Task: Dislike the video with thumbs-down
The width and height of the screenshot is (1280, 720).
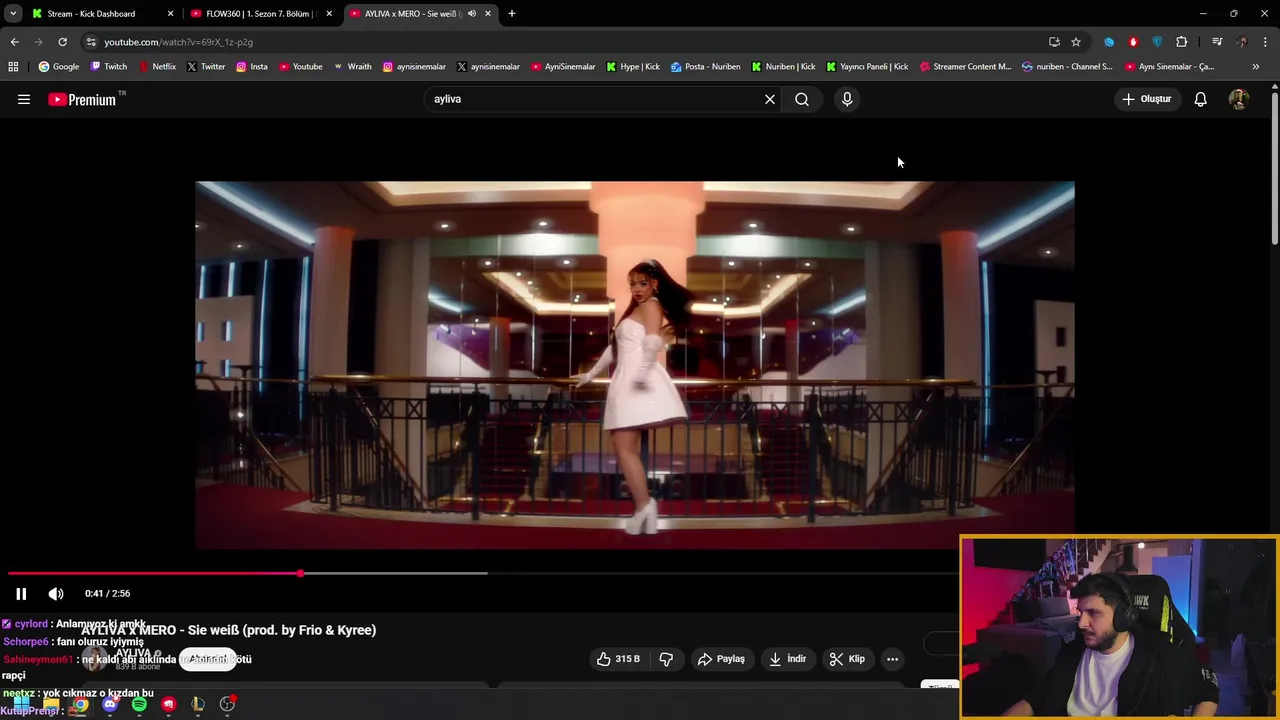Action: click(x=666, y=659)
